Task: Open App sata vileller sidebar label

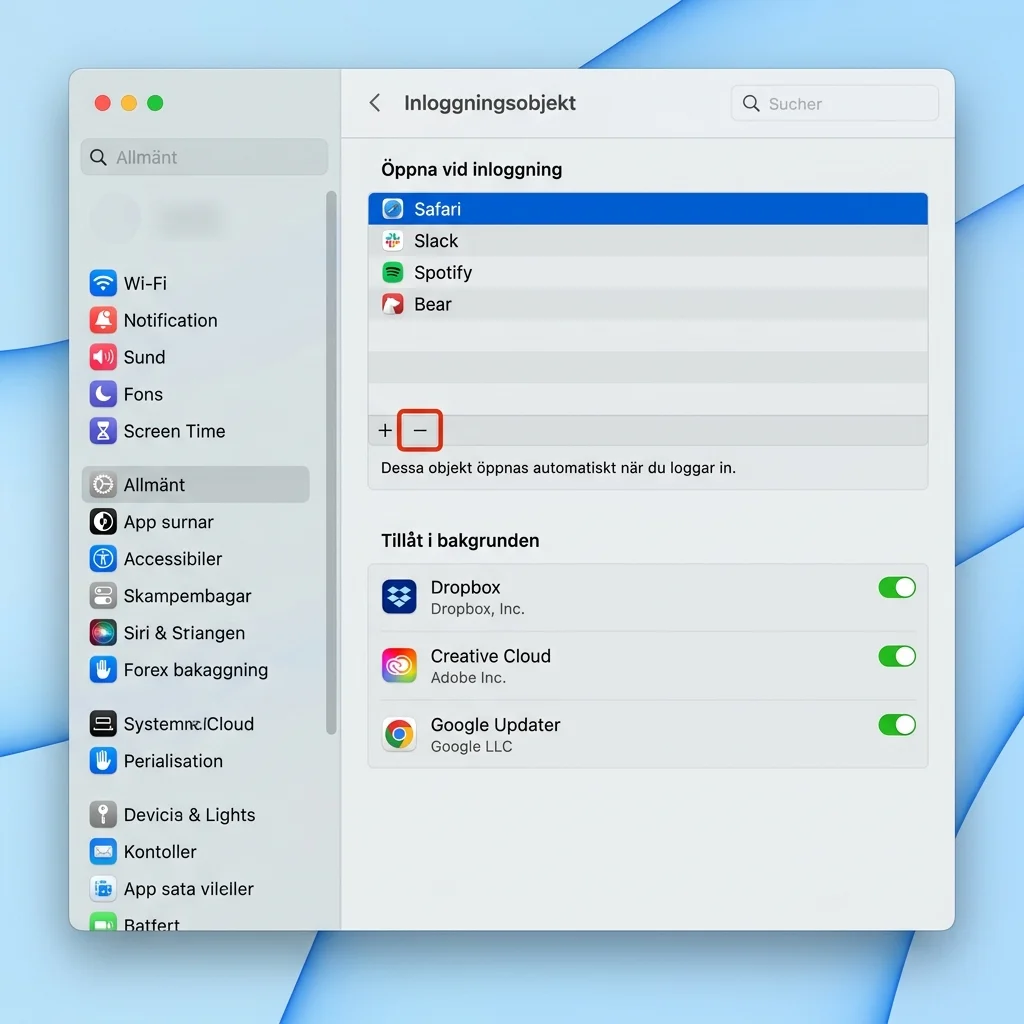Action: 189,889
